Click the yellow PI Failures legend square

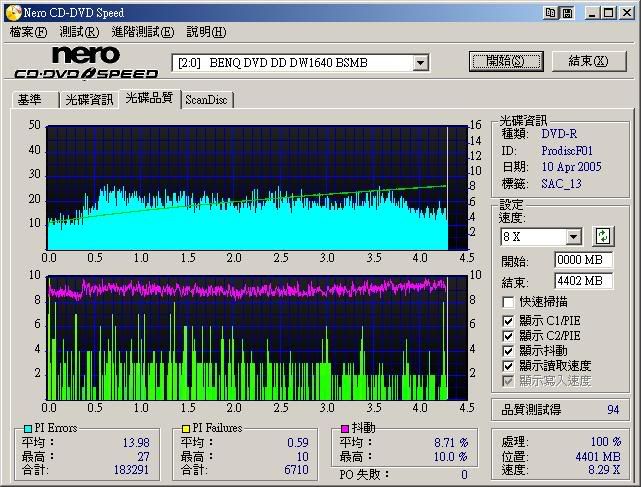tap(173, 429)
